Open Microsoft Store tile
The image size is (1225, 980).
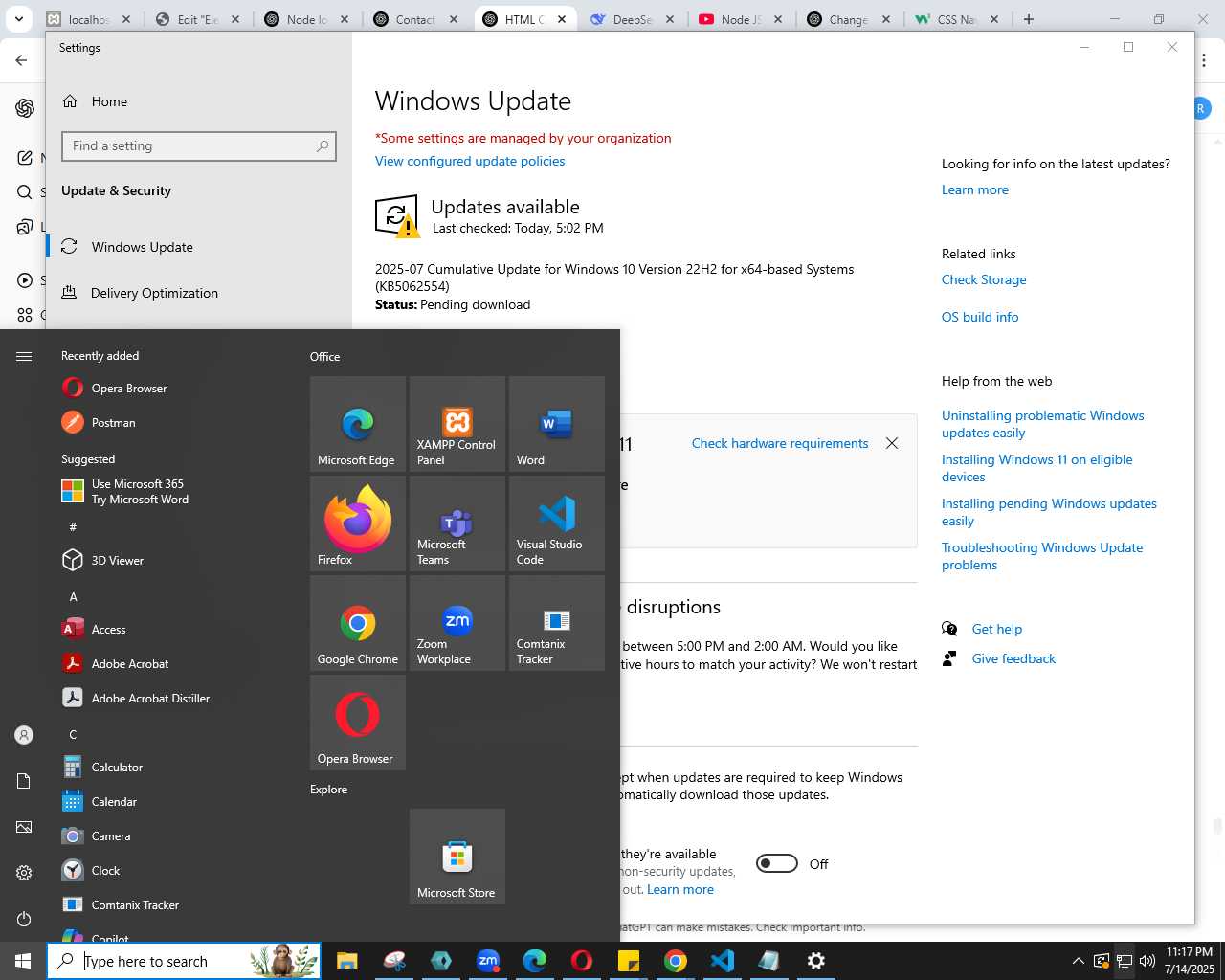(457, 857)
